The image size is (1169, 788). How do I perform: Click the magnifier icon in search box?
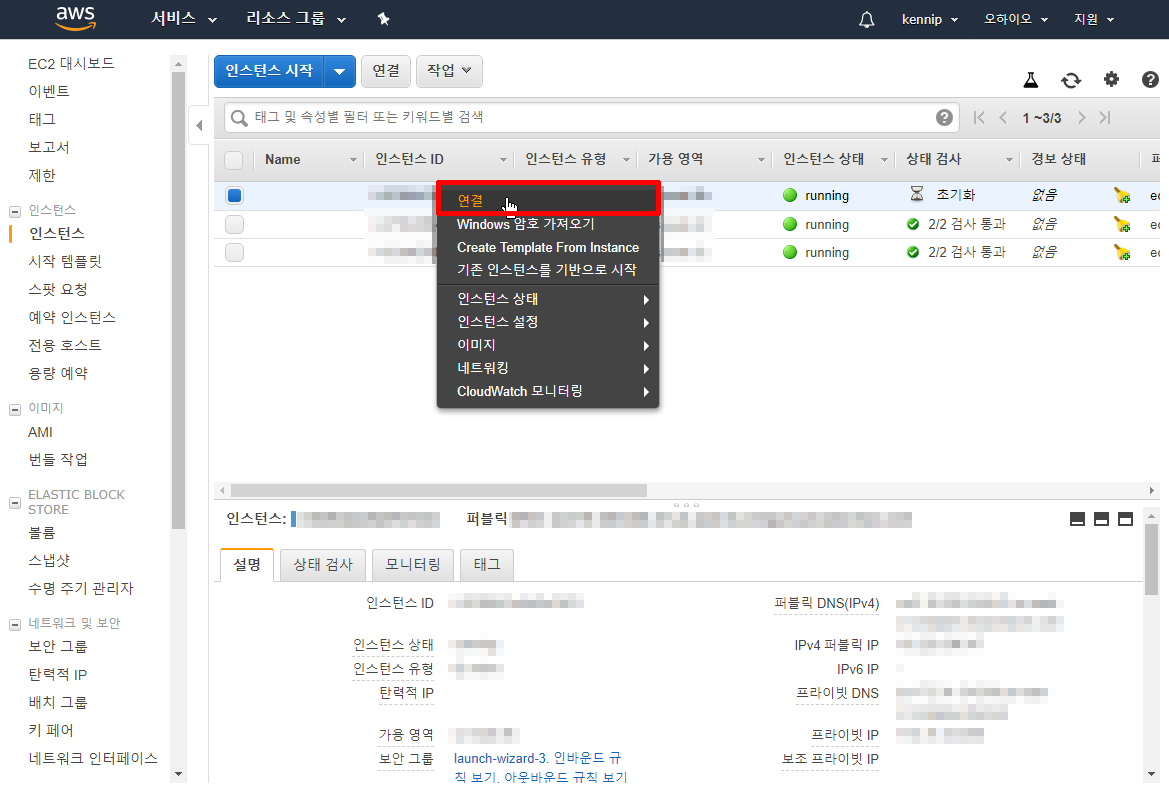tap(239, 118)
